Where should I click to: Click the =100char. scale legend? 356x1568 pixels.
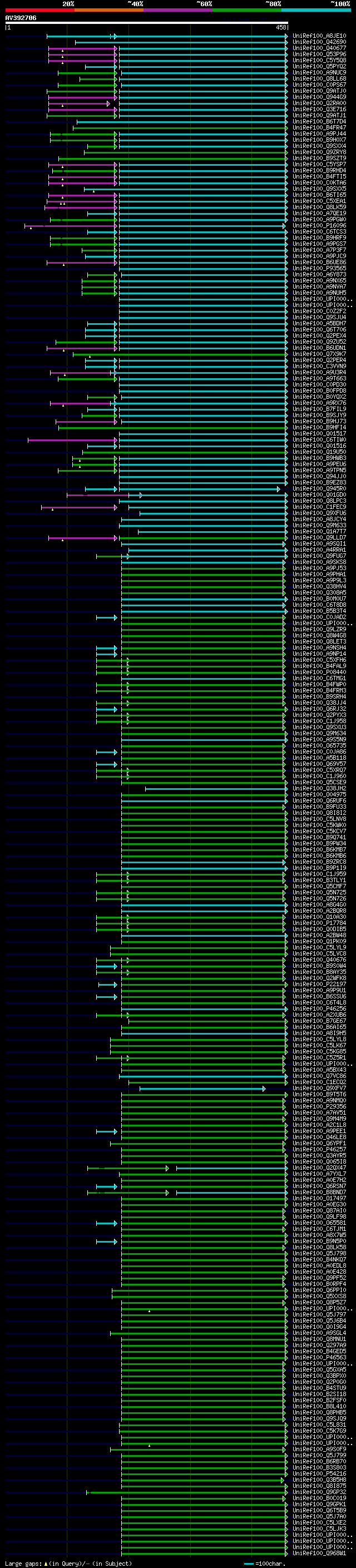click(x=264, y=1563)
